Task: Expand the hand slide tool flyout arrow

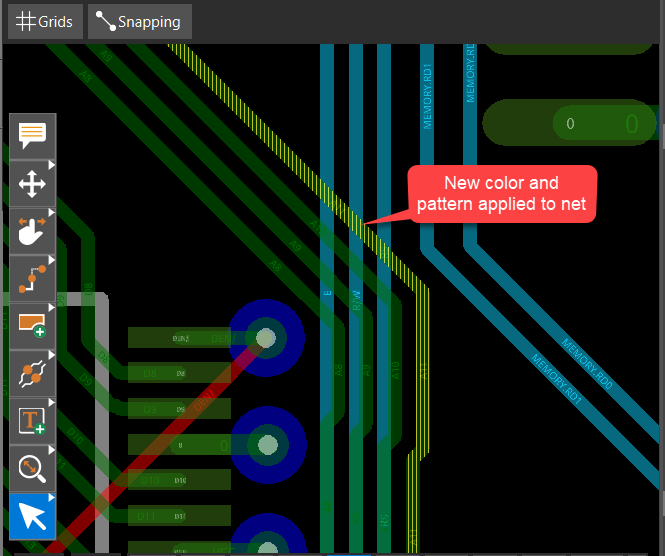Action: pos(52,212)
